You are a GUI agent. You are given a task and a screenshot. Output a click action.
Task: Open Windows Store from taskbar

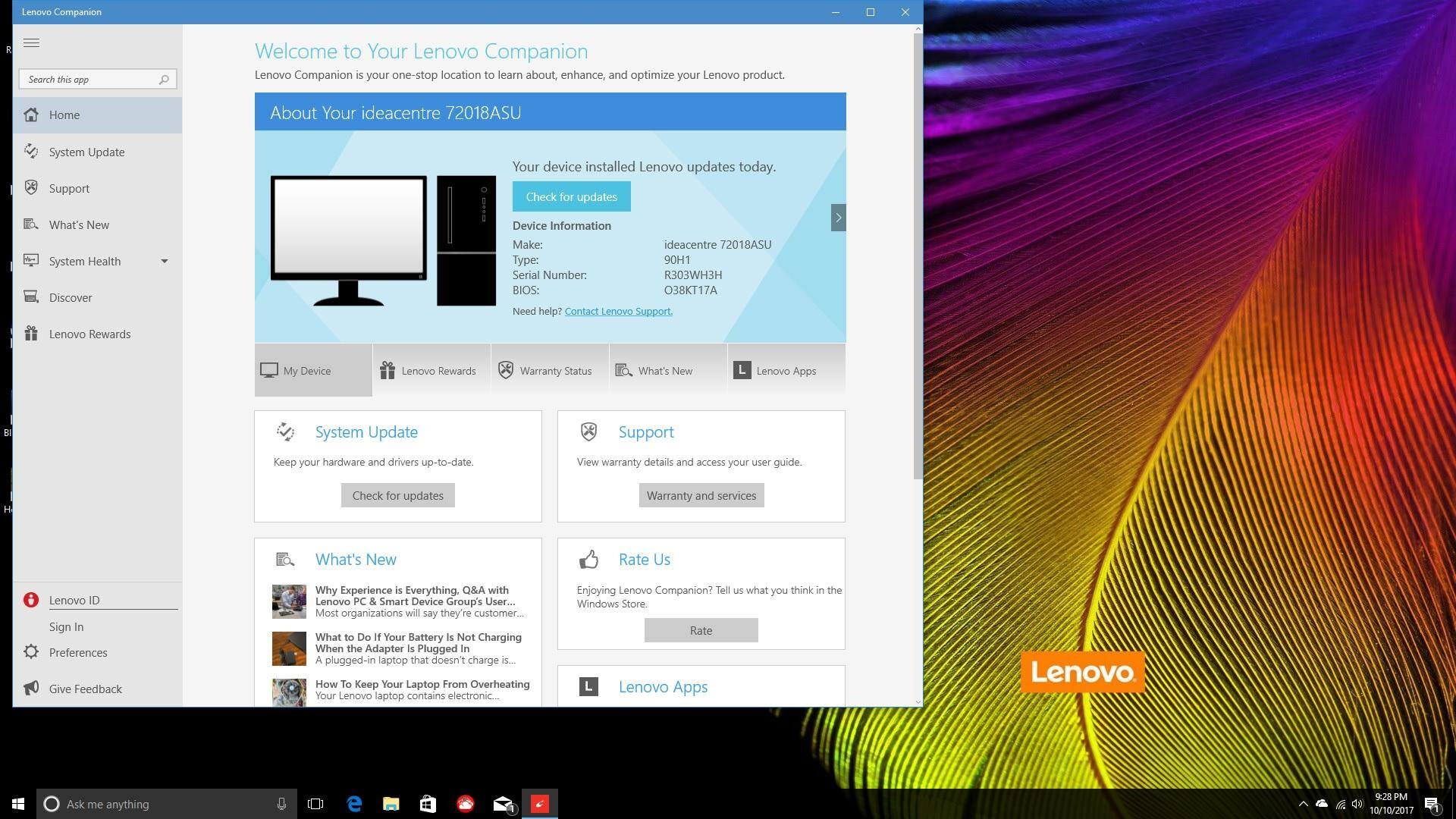[428, 804]
